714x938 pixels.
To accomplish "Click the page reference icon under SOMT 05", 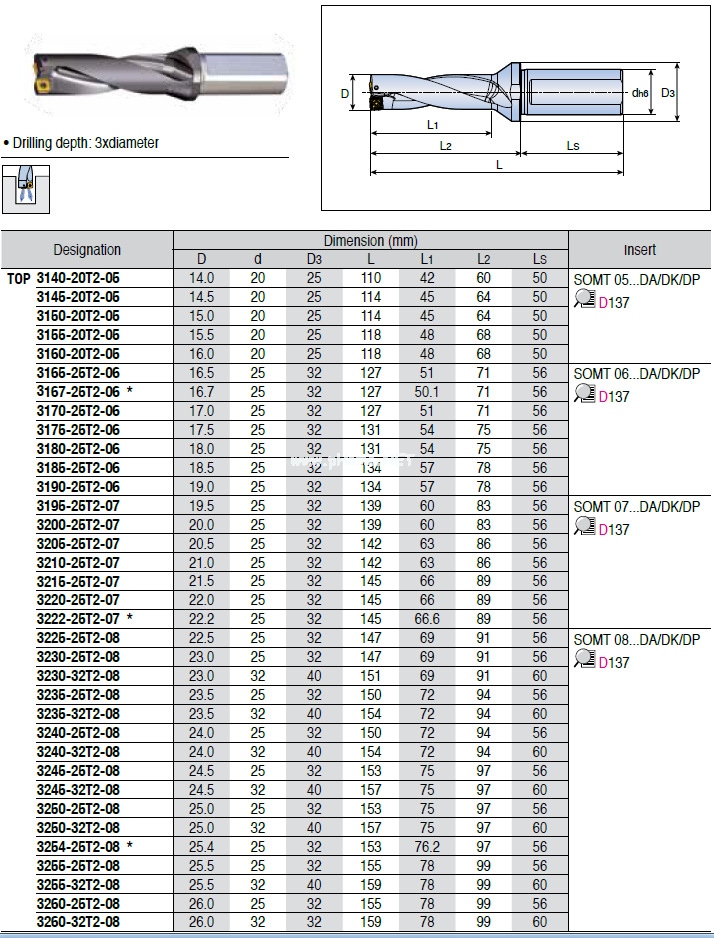I will point(584,299).
